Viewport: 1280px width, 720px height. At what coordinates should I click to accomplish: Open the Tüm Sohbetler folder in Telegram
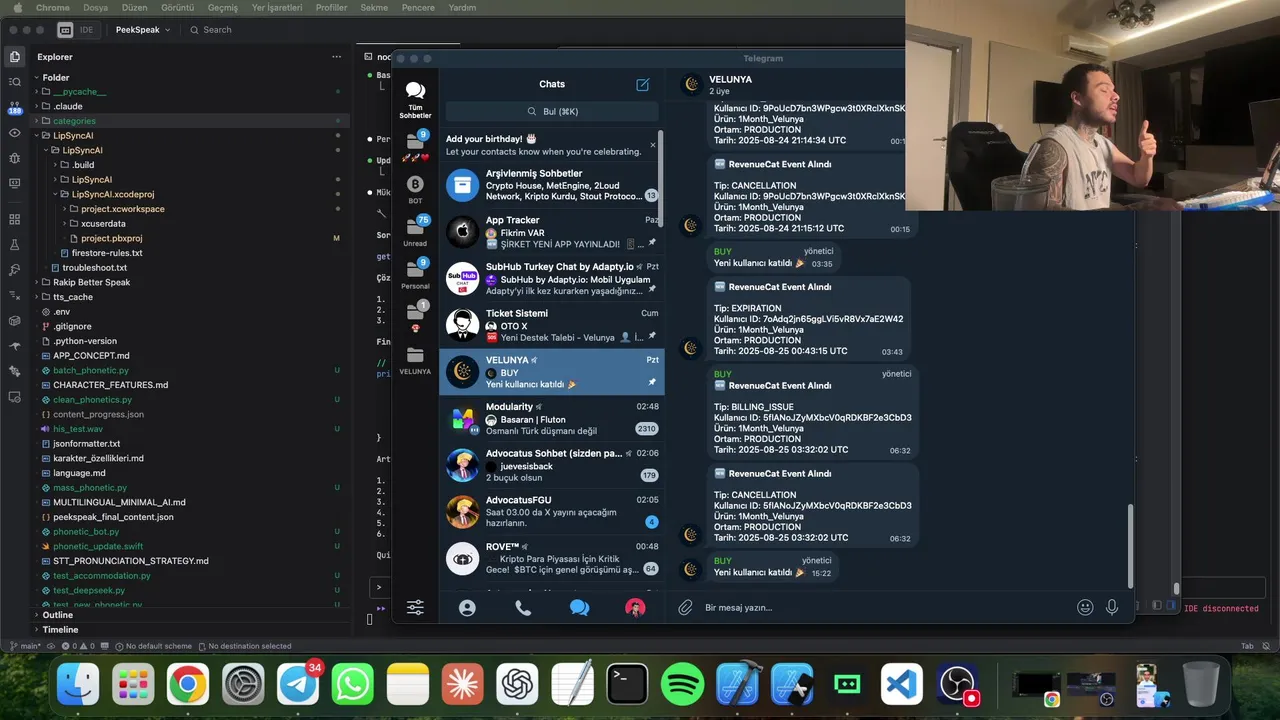pyautogui.click(x=415, y=100)
